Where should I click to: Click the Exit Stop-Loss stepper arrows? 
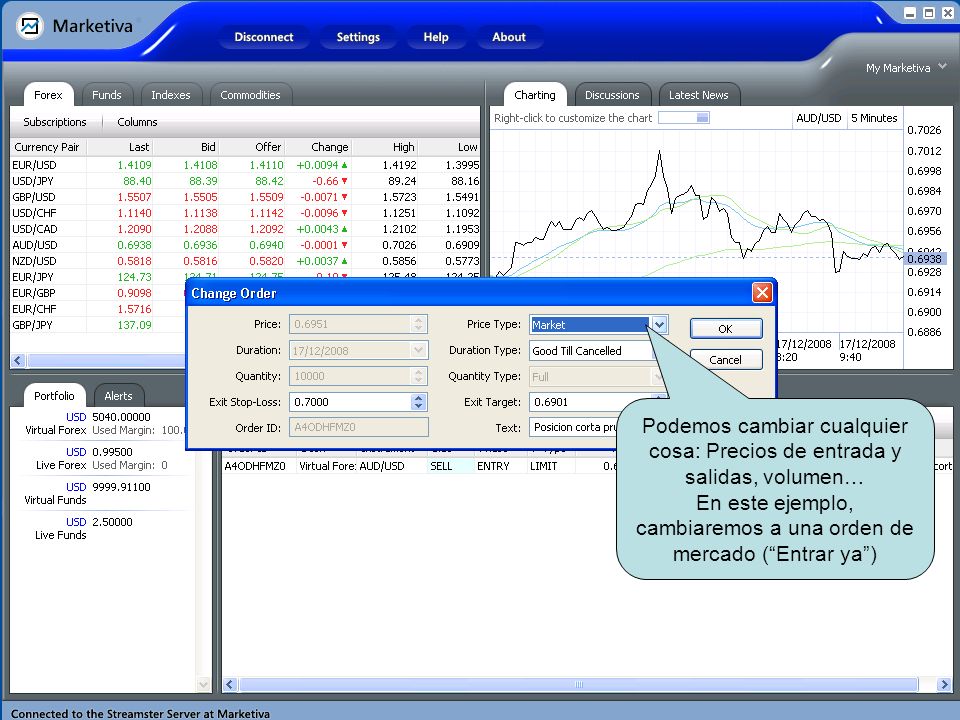click(418, 402)
